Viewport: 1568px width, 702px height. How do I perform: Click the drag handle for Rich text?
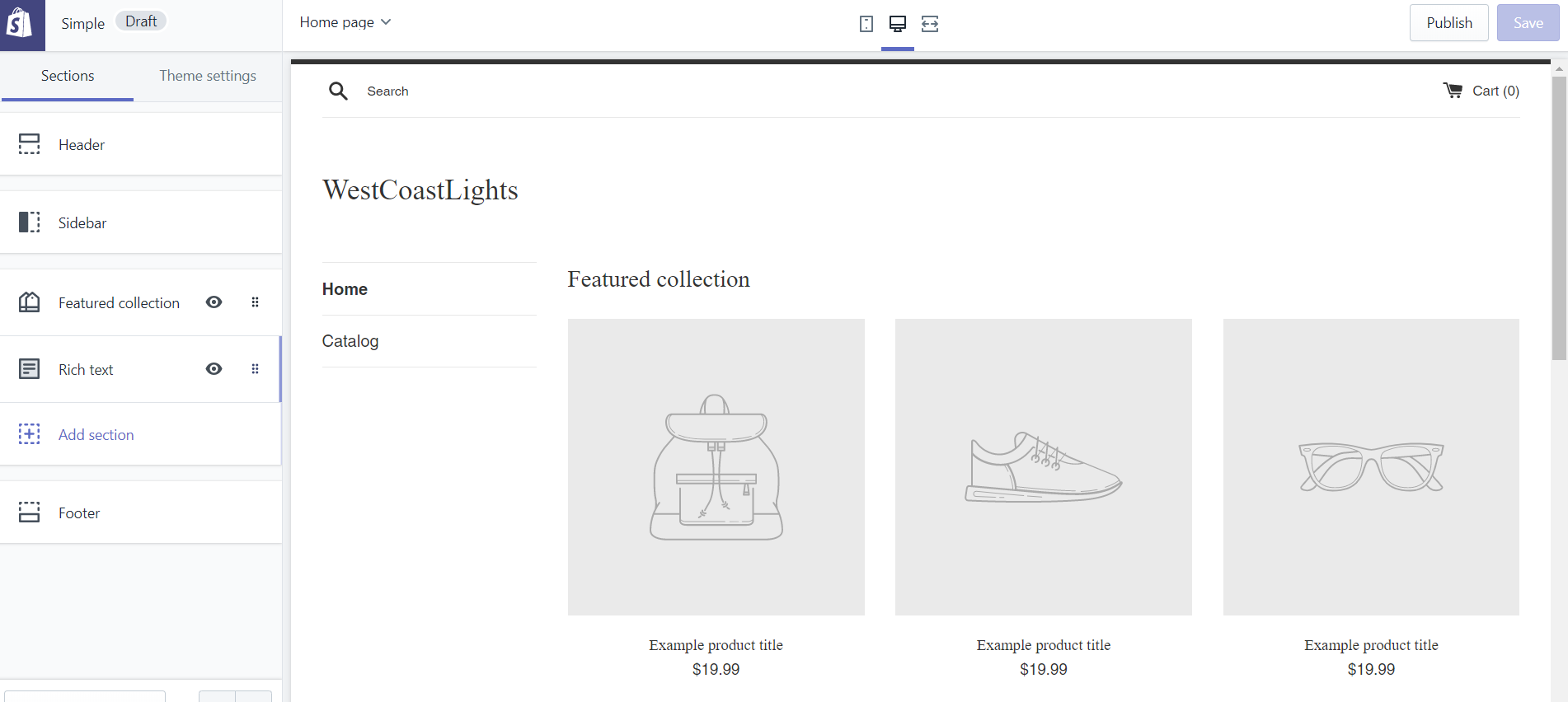(256, 369)
